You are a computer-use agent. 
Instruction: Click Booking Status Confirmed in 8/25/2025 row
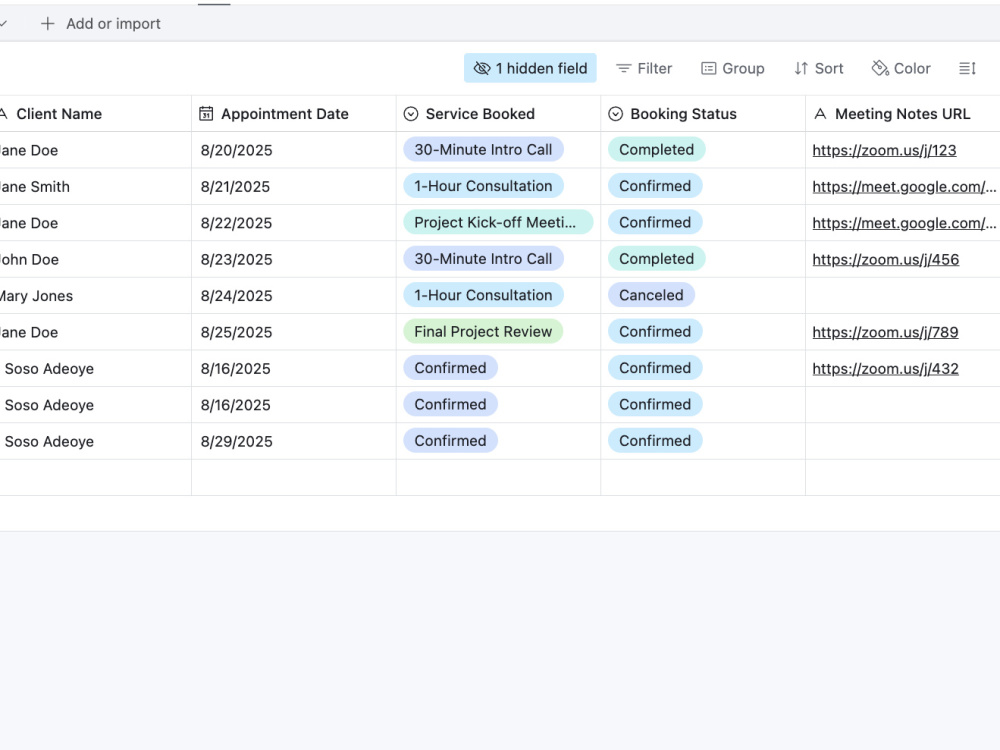[655, 332]
